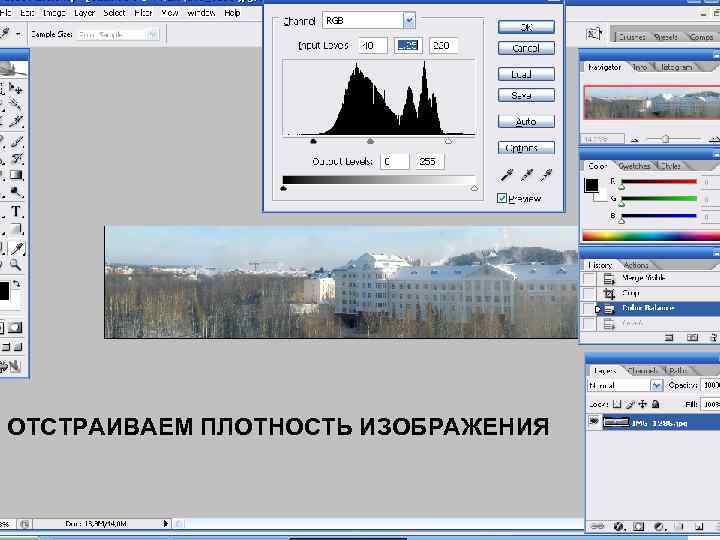Create new document from current history state
720x540 pixels.
click(669, 338)
